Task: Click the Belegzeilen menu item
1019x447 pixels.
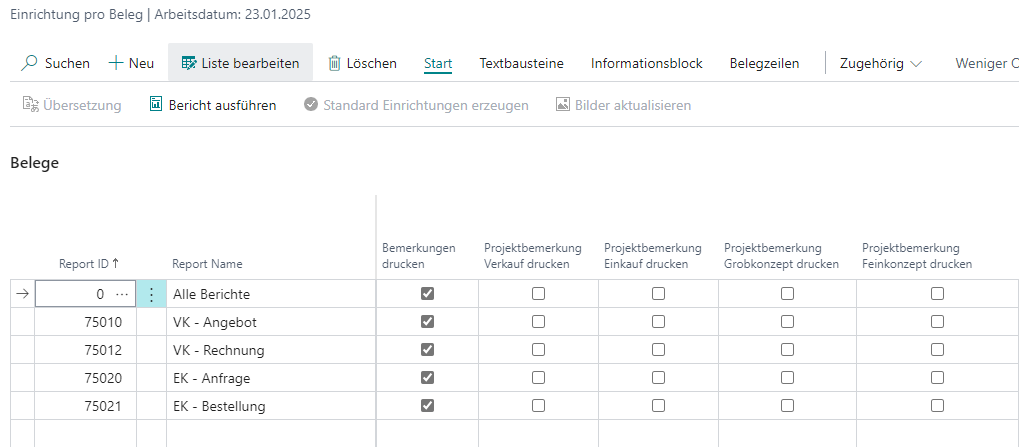Action: click(x=764, y=63)
